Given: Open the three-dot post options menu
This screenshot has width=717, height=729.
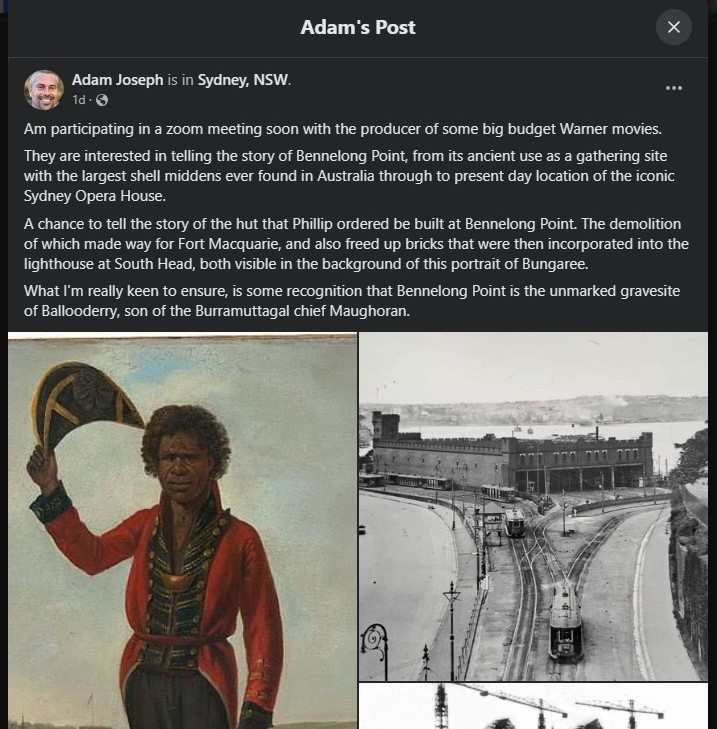Looking at the screenshot, I should tap(673, 88).
